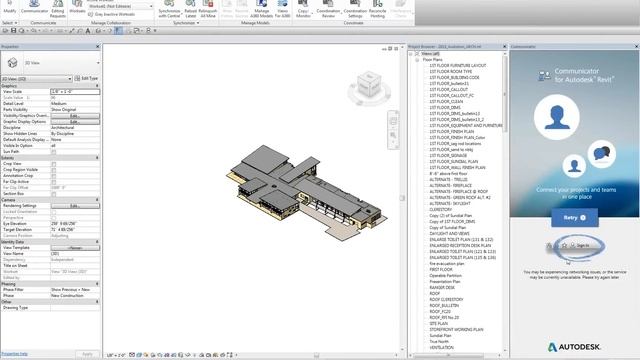
Task: Click Synchronize with Central
Action: point(169,8)
